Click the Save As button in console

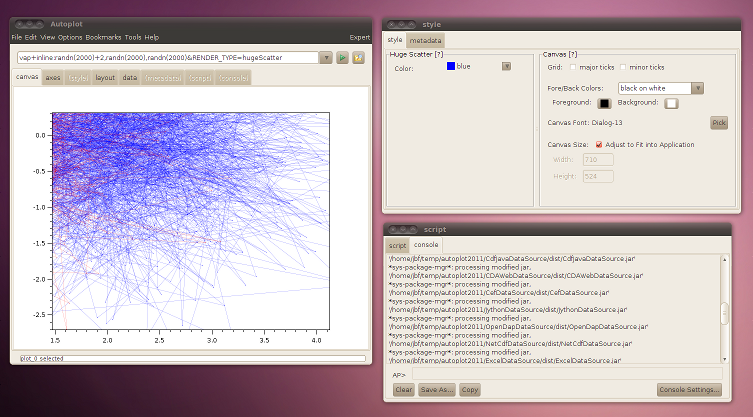pos(437,390)
